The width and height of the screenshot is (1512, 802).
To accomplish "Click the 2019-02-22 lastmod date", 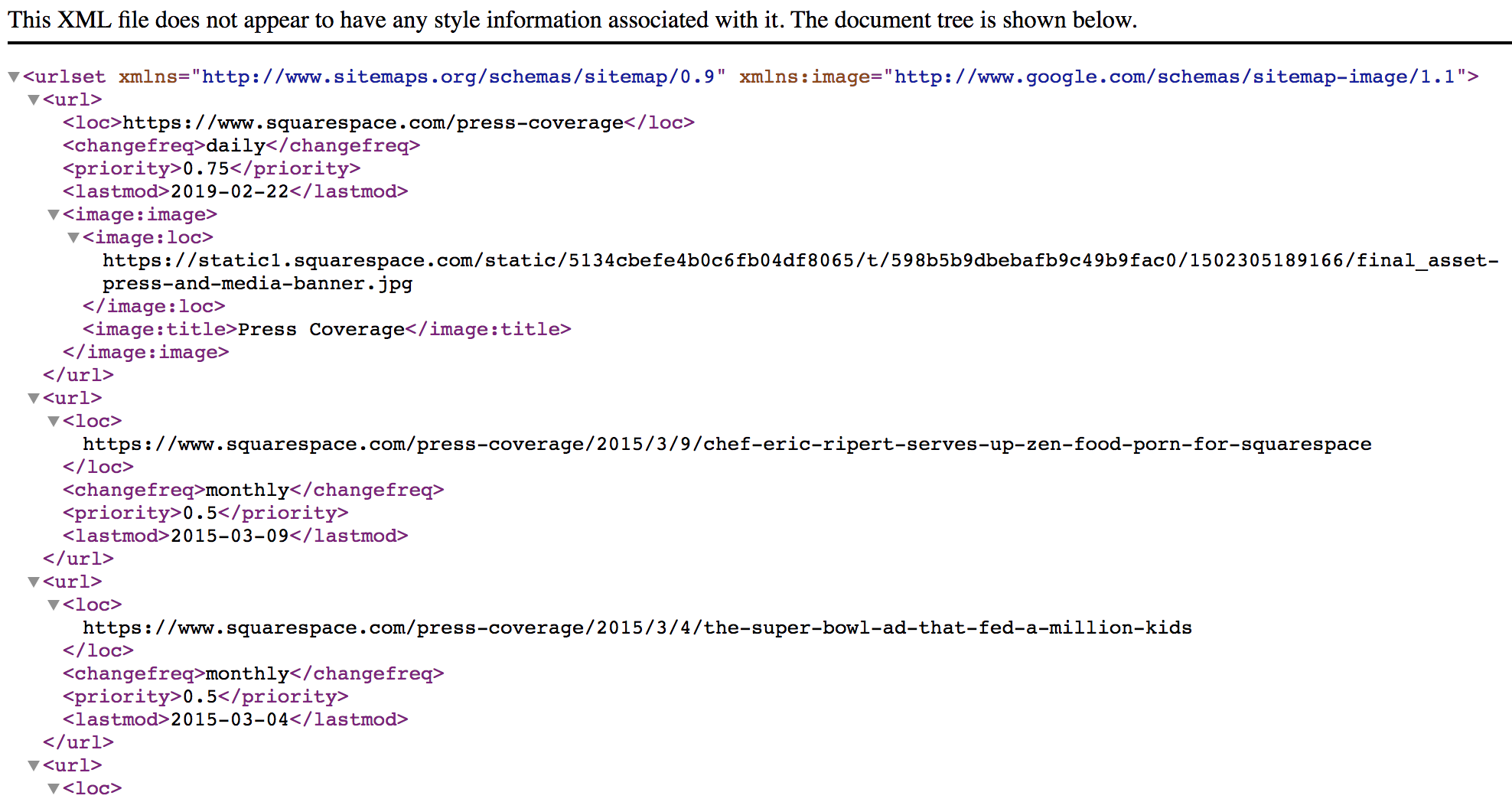I will (230, 192).
